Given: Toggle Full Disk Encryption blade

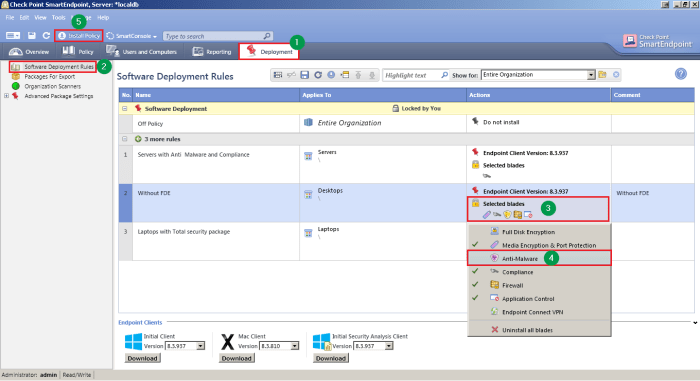Looking at the screenshot, I should [539, 232].
